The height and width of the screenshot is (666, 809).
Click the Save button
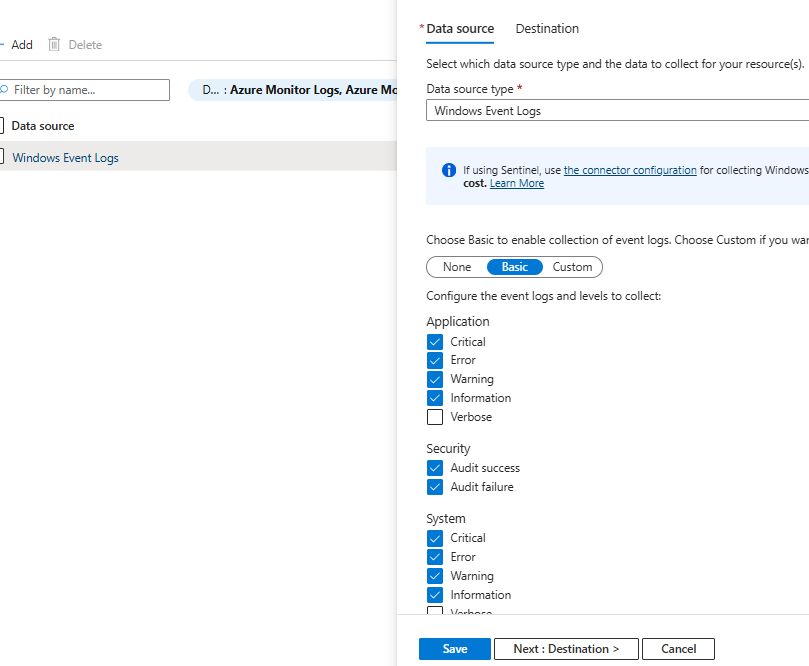click(454, 649)
